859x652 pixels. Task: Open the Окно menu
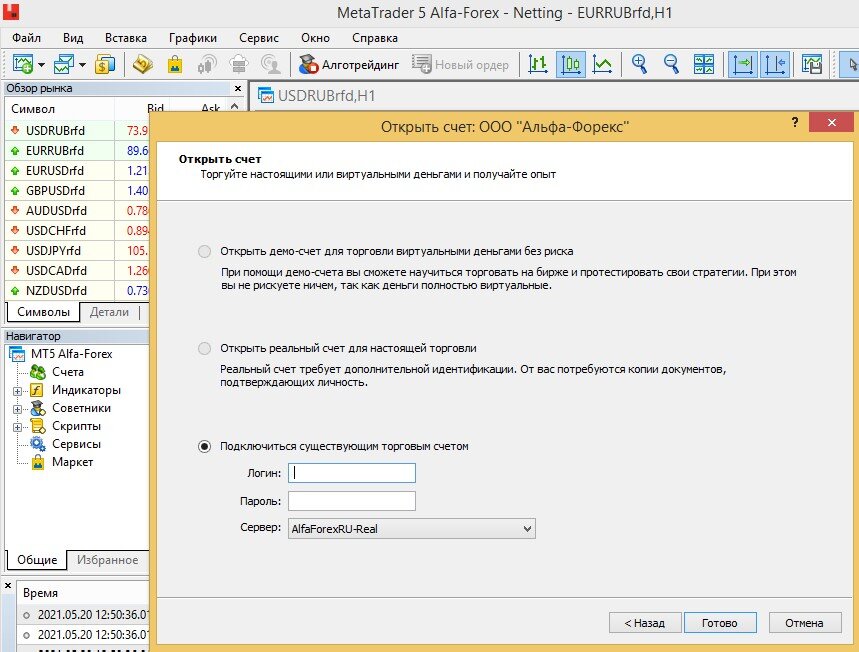coord(315,38)
